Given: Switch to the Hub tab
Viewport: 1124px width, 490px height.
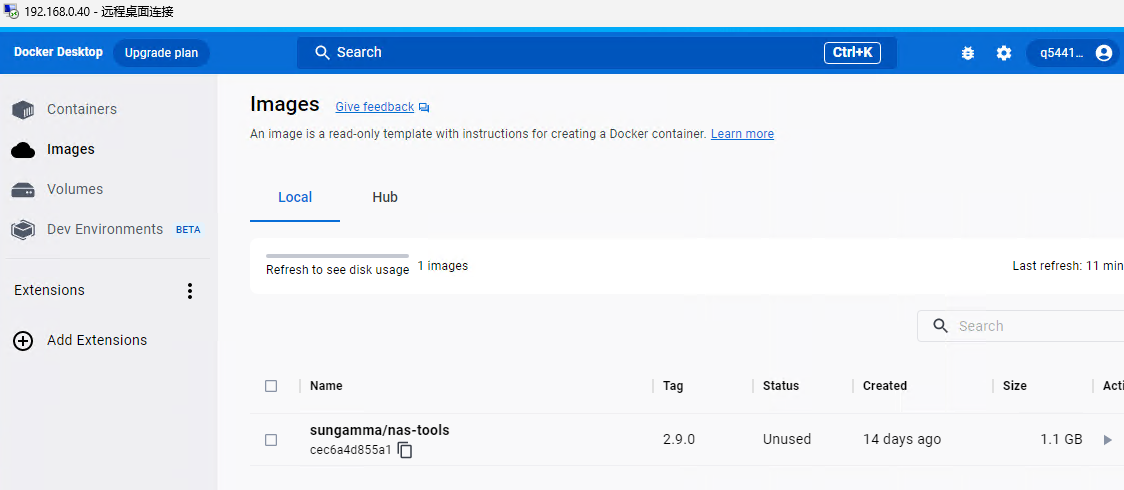Looking at the screenshot, I should pyautogui.click(x=385, y=198).
